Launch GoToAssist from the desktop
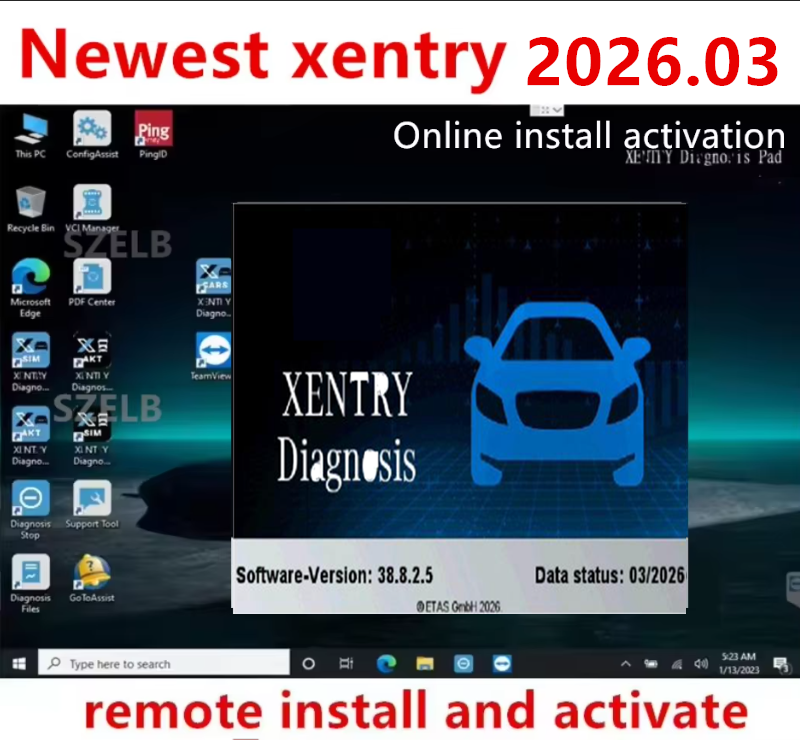Viewport: 800px width, 740px height. (92, 578)
